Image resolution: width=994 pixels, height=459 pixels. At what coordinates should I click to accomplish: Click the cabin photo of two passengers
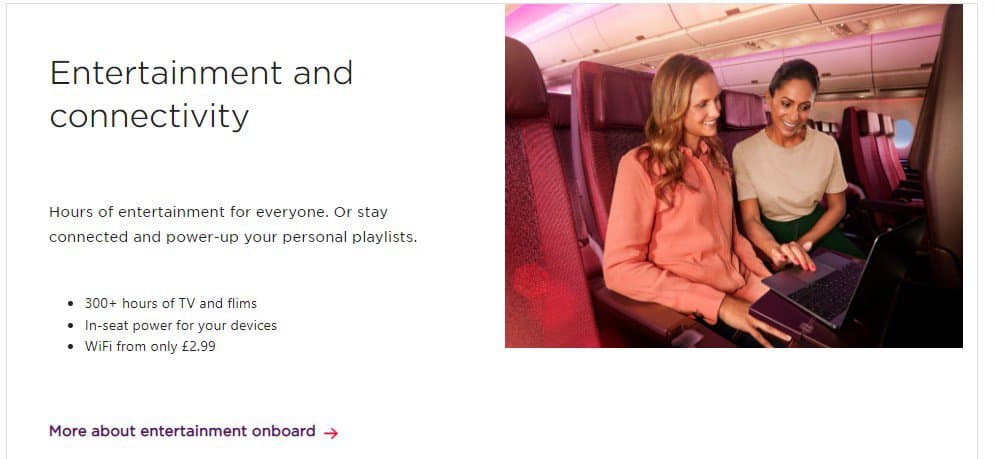[733, 176]
